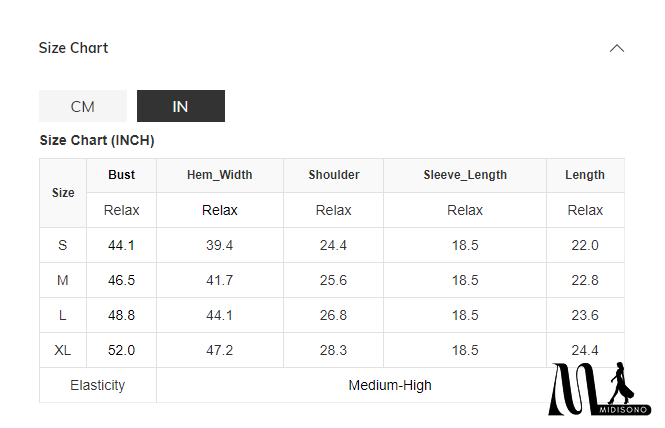The width and height of the screenshot is (665, 428).
Task: Click the Size Chart (INCH) title
Action: (x=97, y=141)
